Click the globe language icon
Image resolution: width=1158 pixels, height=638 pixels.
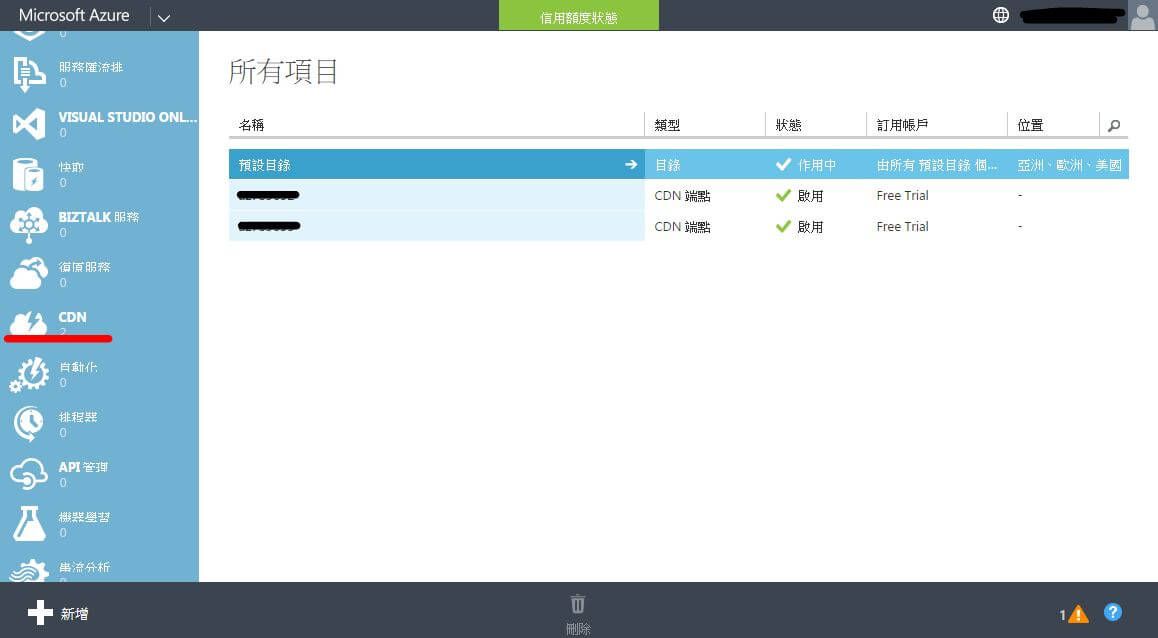pos(1001,15)
